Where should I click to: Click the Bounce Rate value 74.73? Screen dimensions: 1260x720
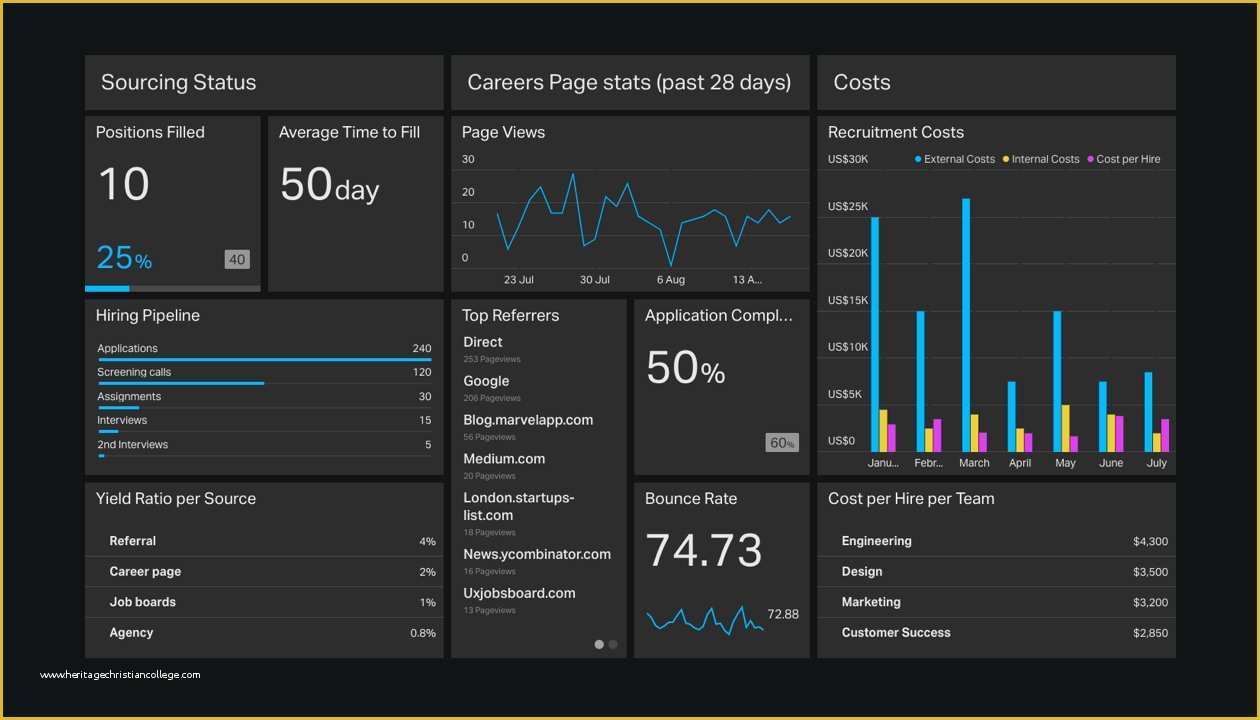point(704,551)
